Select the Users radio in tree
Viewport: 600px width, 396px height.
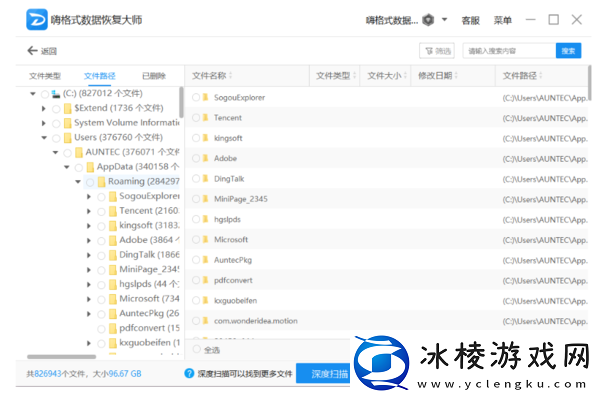click(56, 138)
